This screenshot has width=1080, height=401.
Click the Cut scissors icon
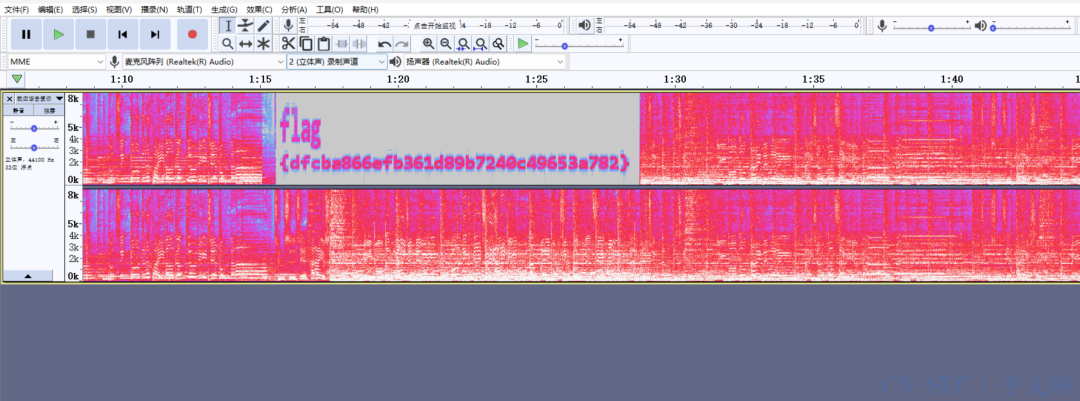click(288, 43)
